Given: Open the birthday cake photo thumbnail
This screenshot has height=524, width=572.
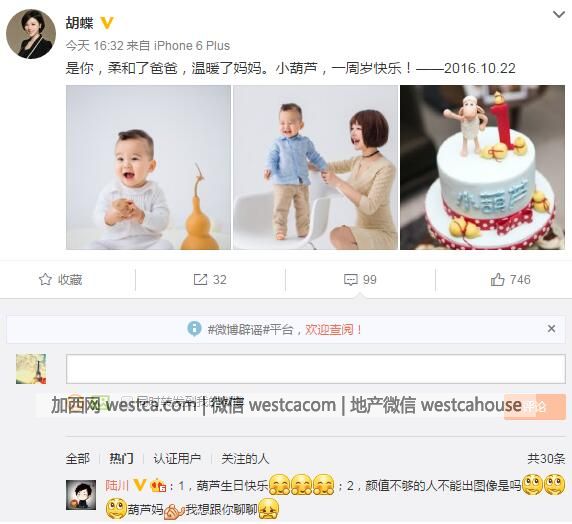Looking at the screenshot, I should click(482, 167).
